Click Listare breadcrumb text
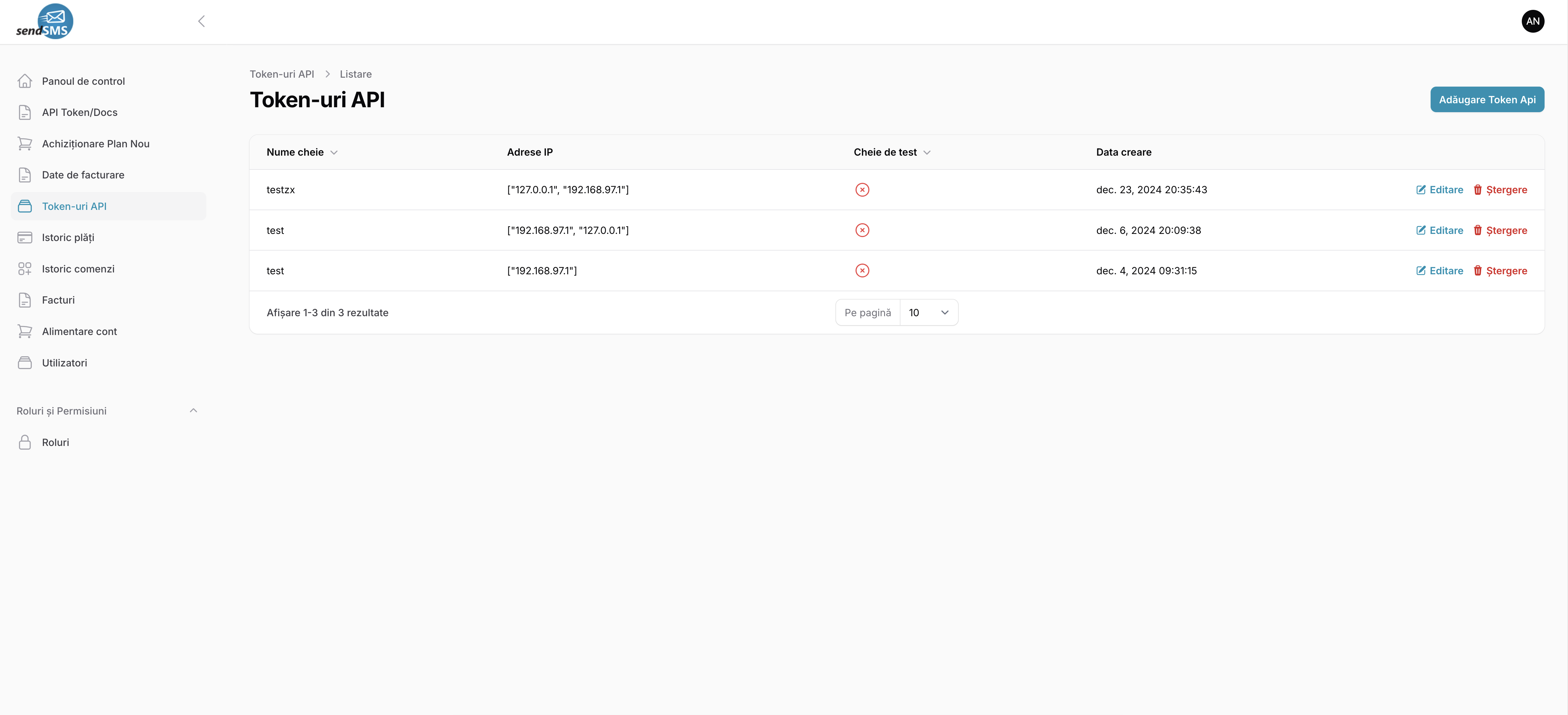The image size is (1568, 715). tap(355, 74)
